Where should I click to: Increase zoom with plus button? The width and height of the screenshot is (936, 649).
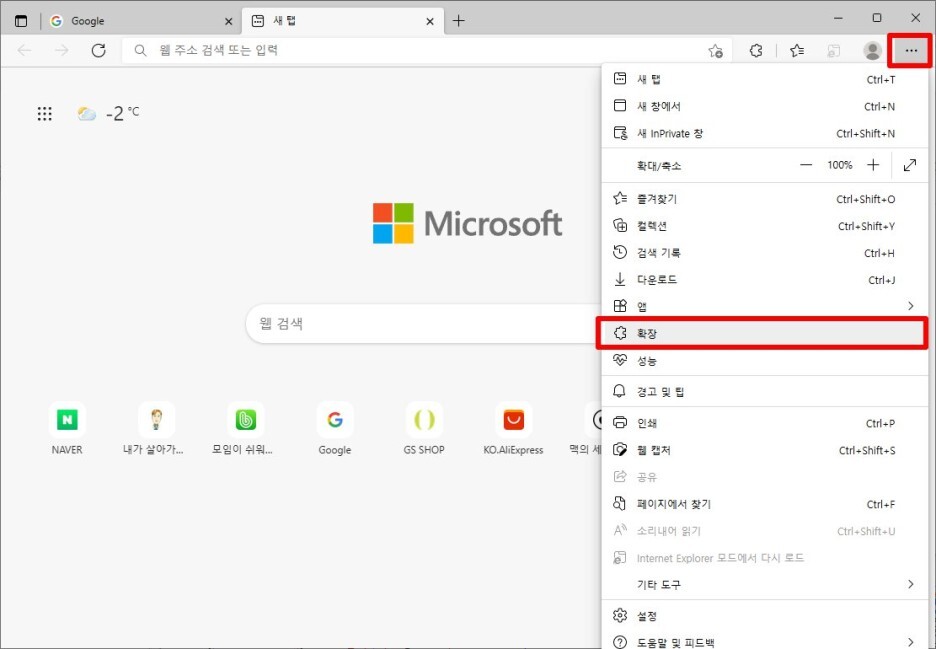873,165
